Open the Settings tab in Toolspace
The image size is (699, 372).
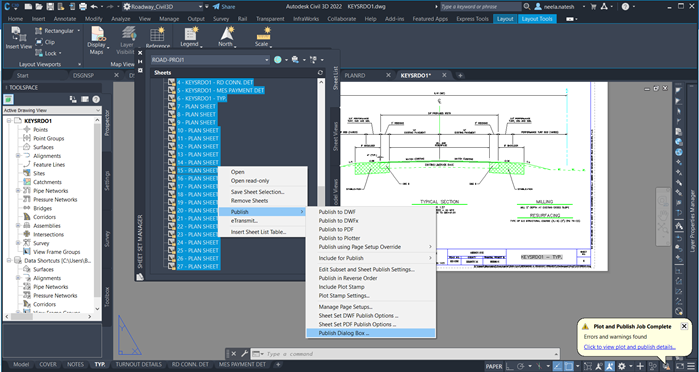pos(107,181)
